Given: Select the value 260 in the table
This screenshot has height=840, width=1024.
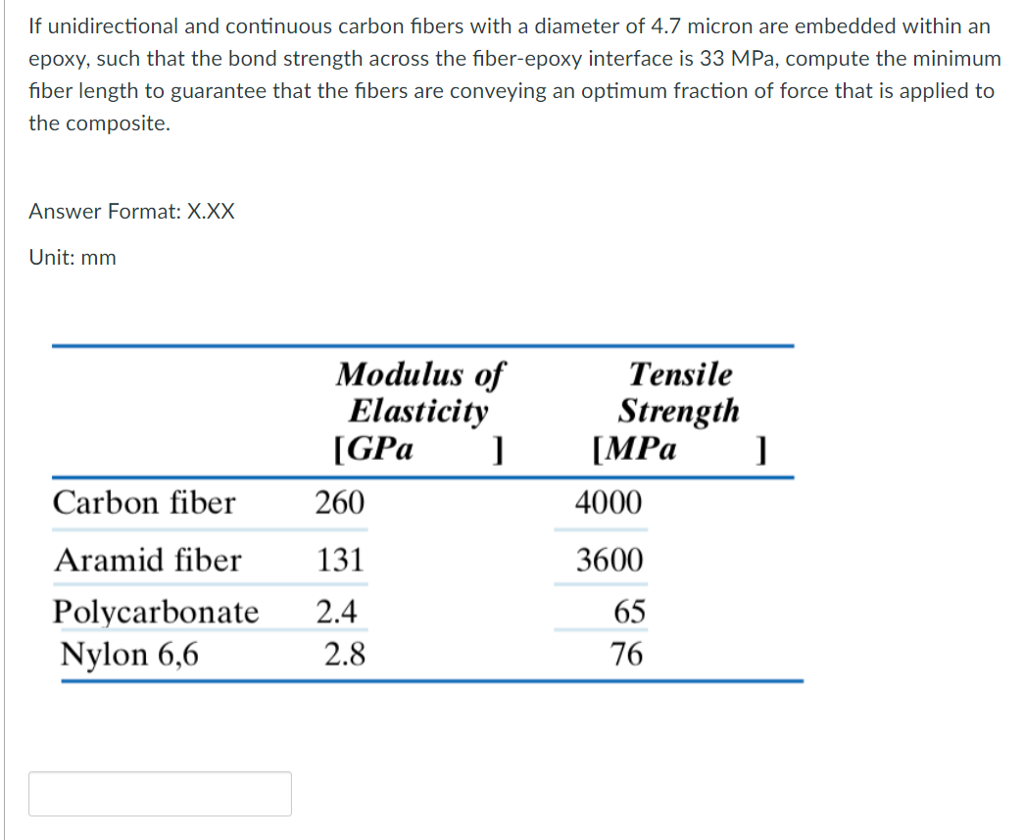Looking at the screenshot, I should [340, 503].
